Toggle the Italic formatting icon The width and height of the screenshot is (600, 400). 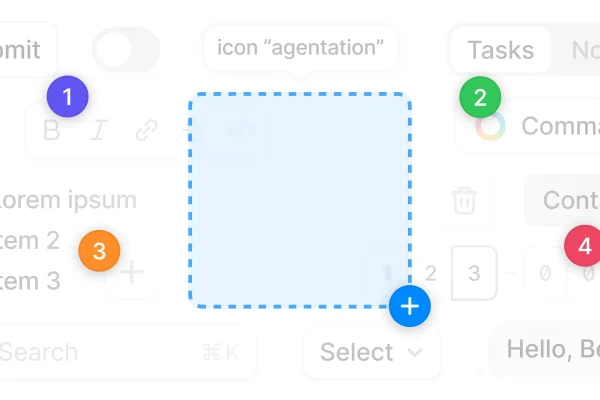(99, 130)
